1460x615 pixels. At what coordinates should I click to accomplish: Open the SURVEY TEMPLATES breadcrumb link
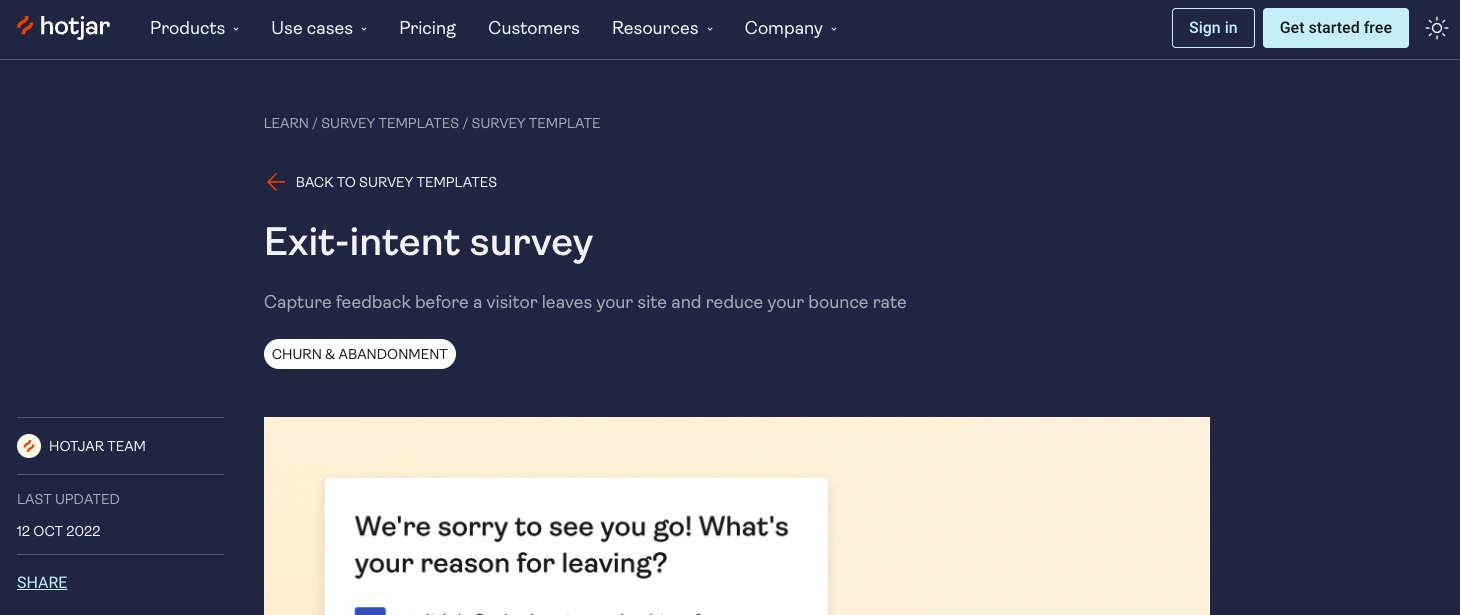(x=390, y=123)
